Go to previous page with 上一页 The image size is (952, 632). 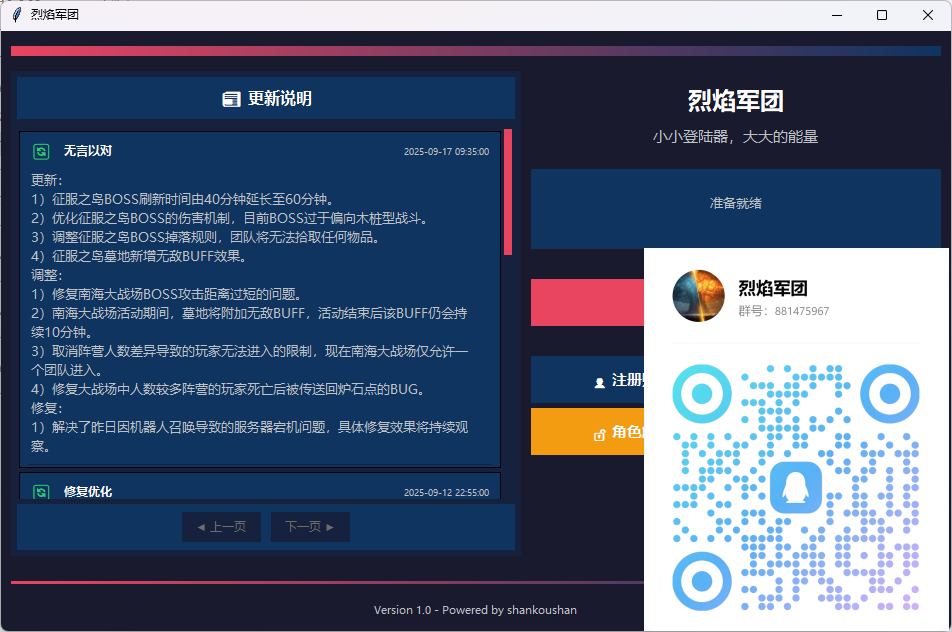point(222,526)
